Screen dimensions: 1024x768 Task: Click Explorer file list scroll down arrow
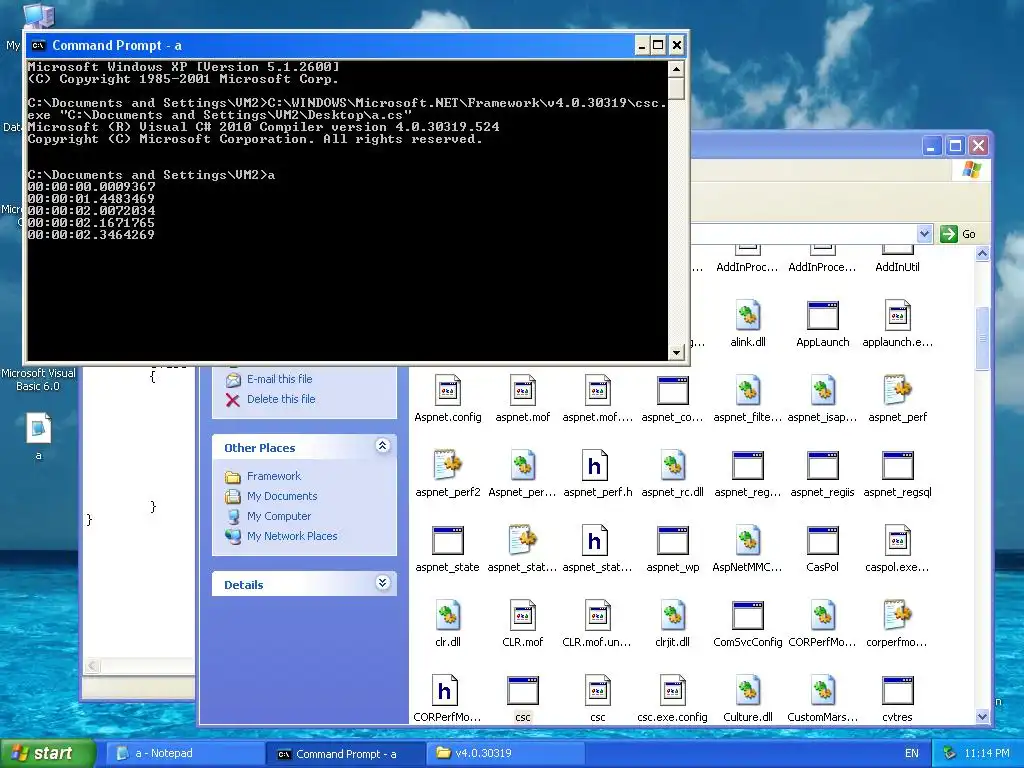[982, 716]
